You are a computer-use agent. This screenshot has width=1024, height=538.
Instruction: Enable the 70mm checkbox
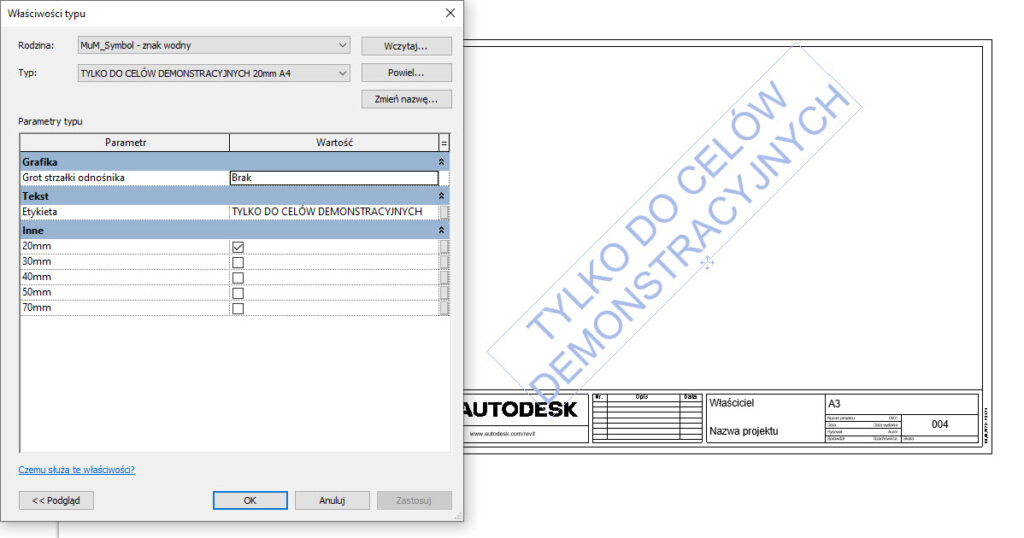[238, 308]
